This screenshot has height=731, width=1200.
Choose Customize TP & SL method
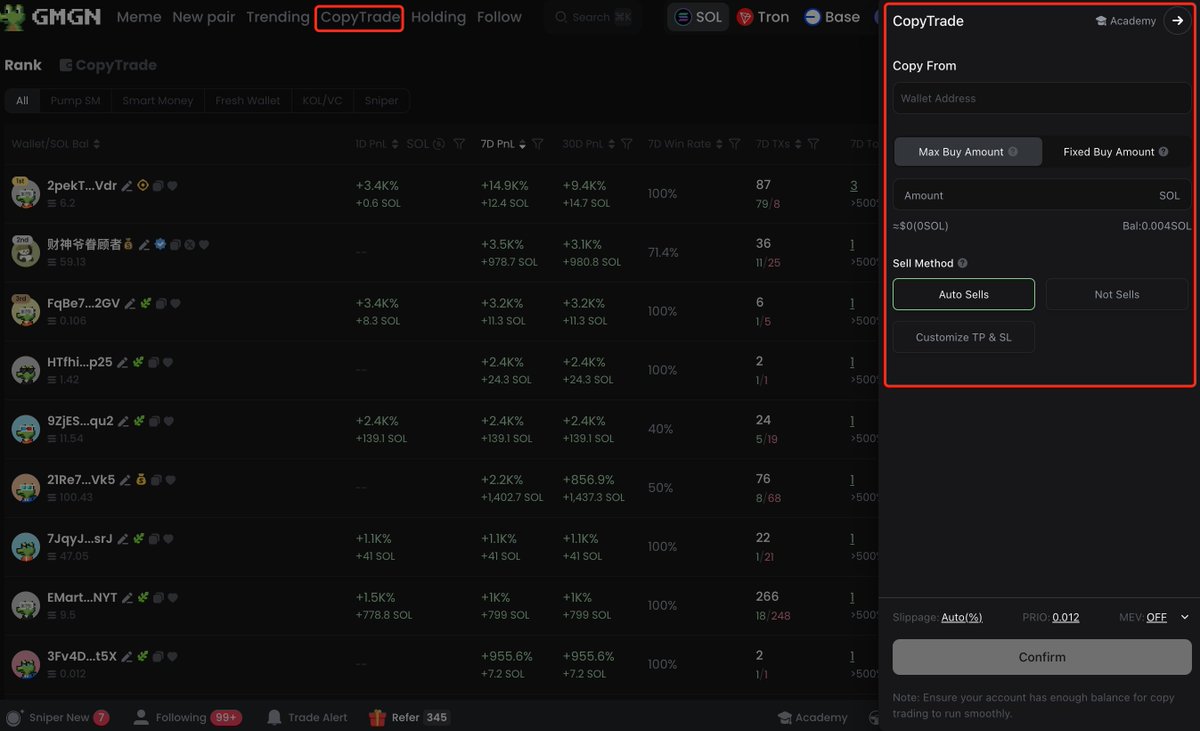click(963, 337)
